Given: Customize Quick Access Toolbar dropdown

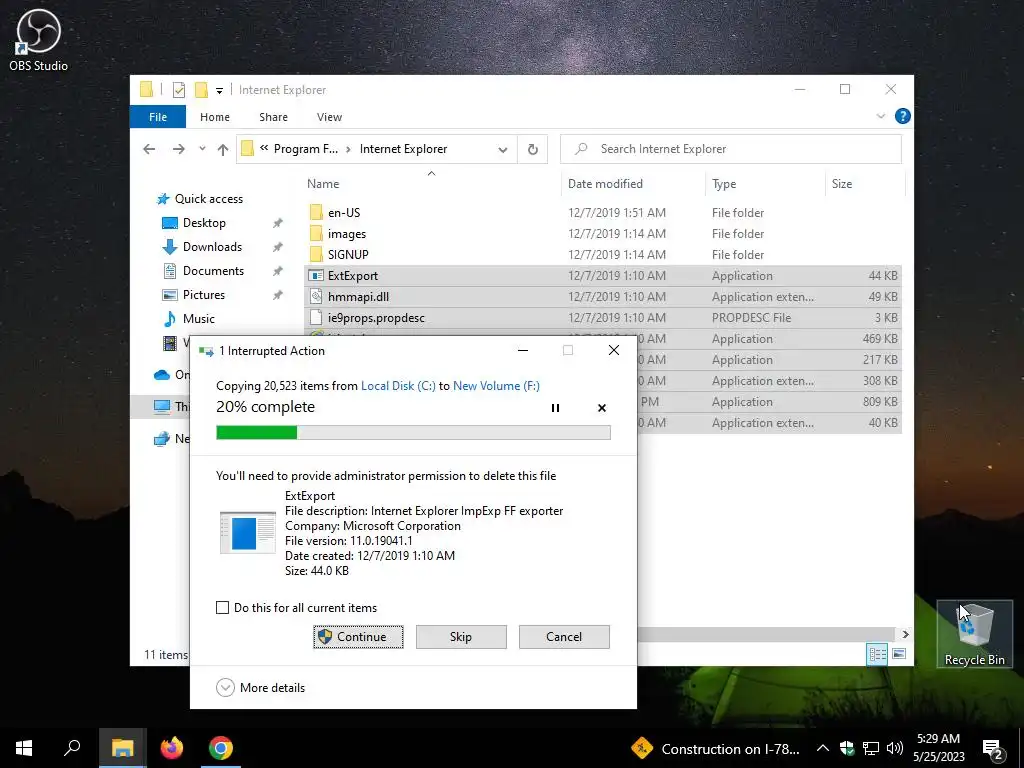Looking at the screenshot, I should (x=219, y=91).
